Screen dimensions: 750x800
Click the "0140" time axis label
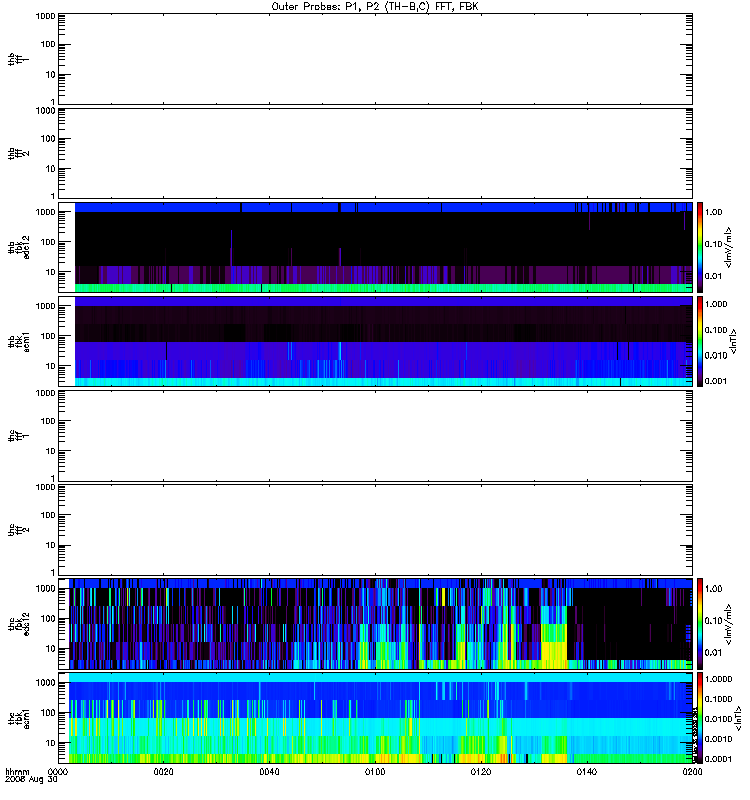pos(587,772)
